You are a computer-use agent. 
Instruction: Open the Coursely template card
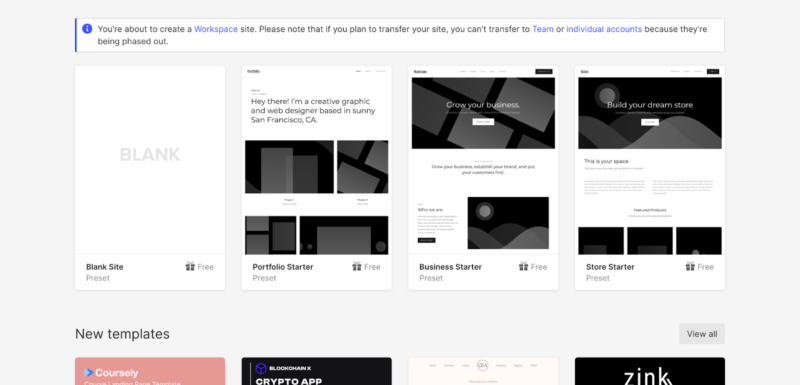[x=150, y=371]
